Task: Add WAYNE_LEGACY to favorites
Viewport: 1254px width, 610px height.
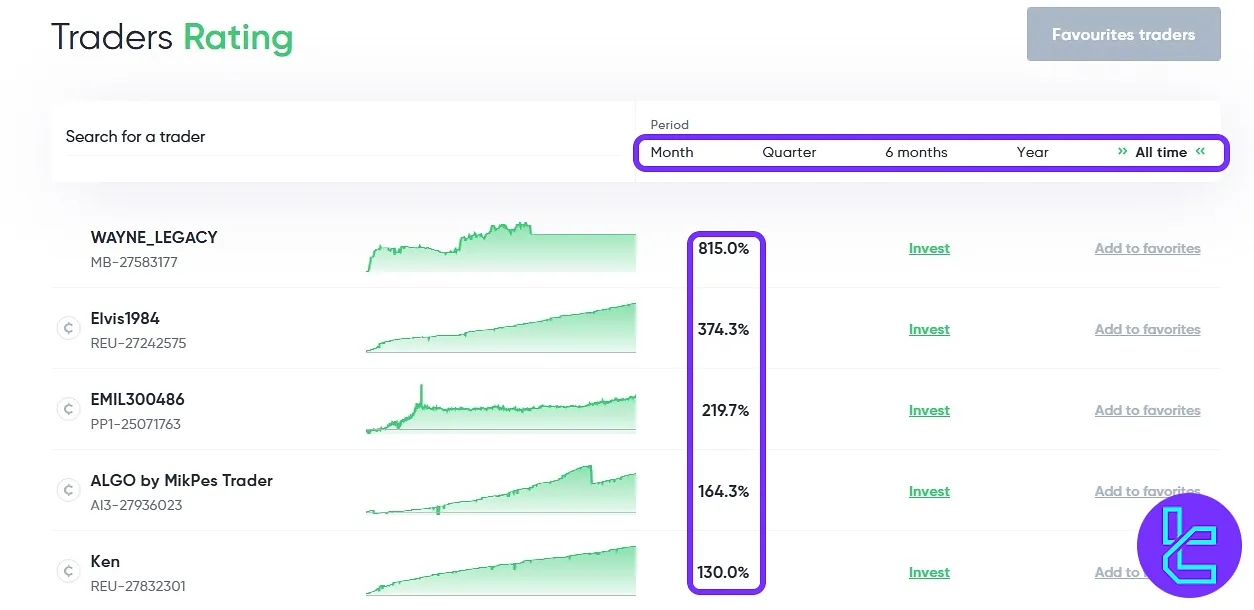Action: pos(1147,248)
